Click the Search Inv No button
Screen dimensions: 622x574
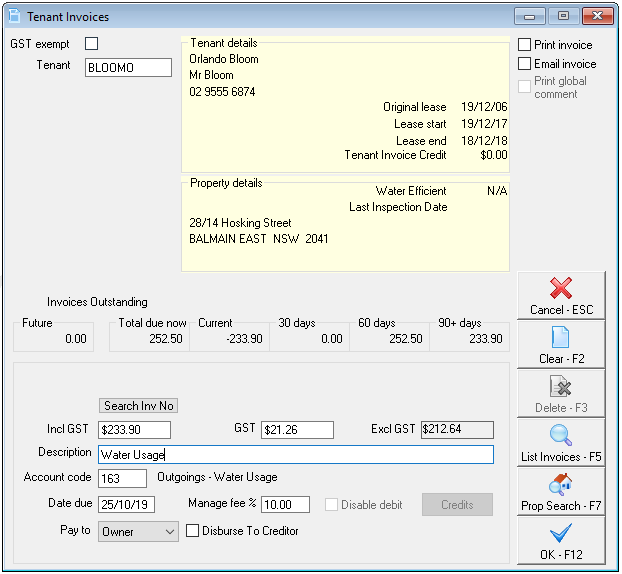pos(138,406)
